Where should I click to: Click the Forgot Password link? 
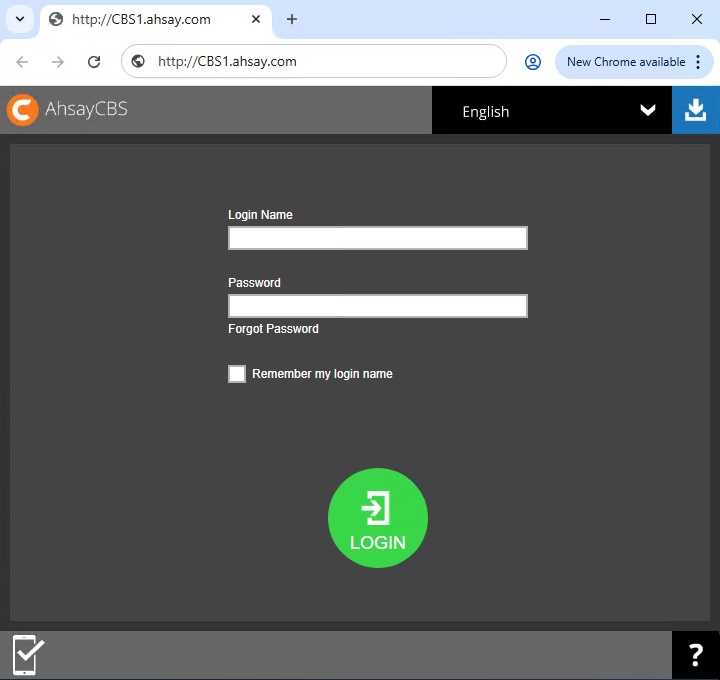(273, 329)
